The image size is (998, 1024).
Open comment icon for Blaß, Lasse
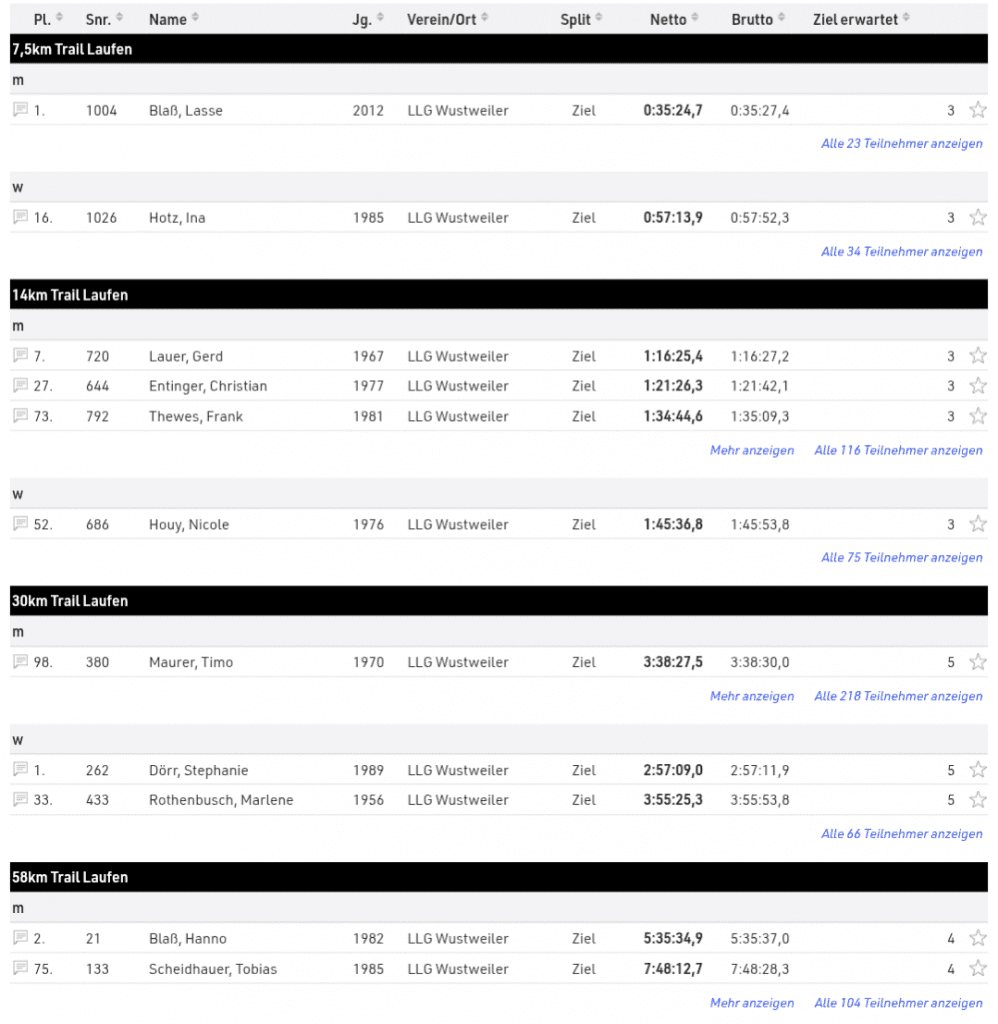pyautogui.click(x=20, y=110)
